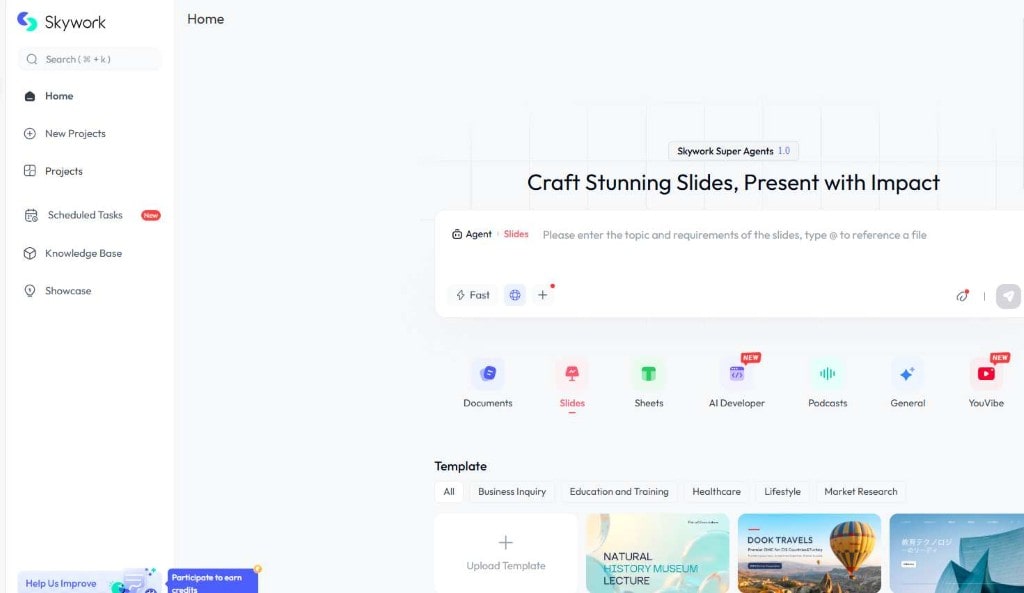Viewport: 1024px width, 593px height.
Task: Open the AI Developer agent icon
Action: [x=736, y=372]
